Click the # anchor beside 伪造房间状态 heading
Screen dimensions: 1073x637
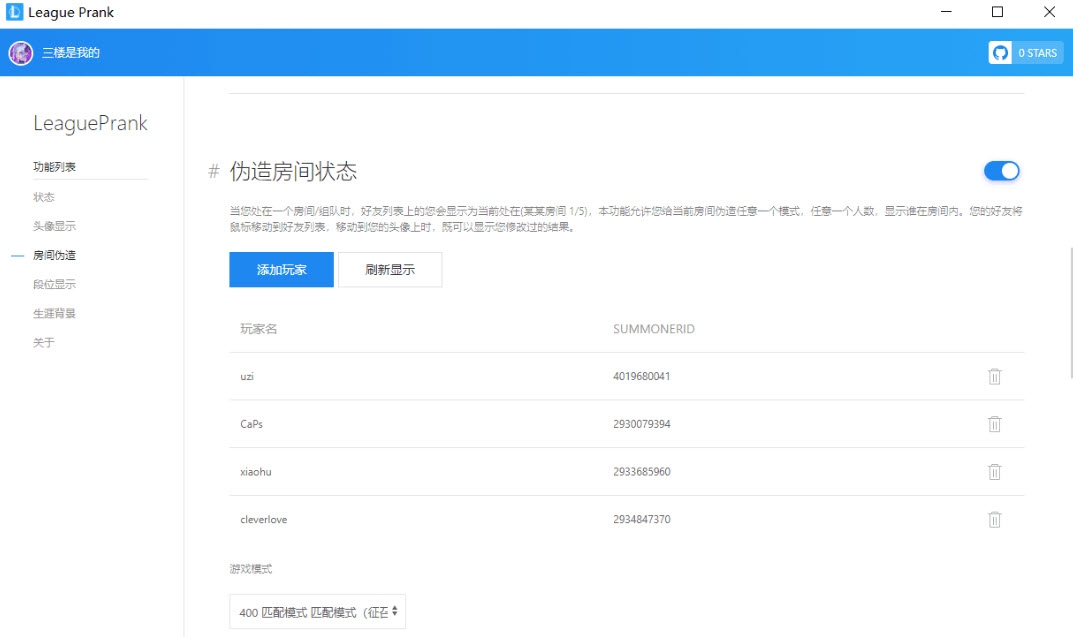tap(211, 171)
